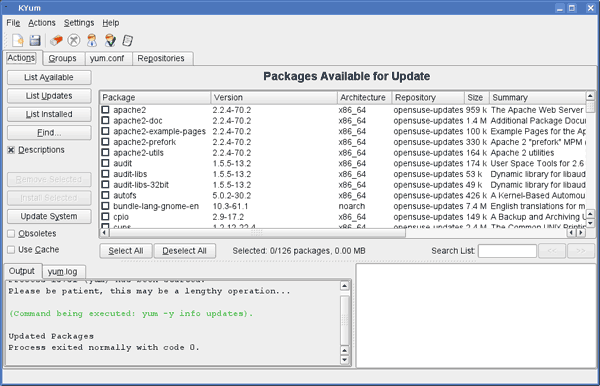Viewport: 600px width, 386px height.
Task: Check the autofs package checkbox
Action: [105, 195]
